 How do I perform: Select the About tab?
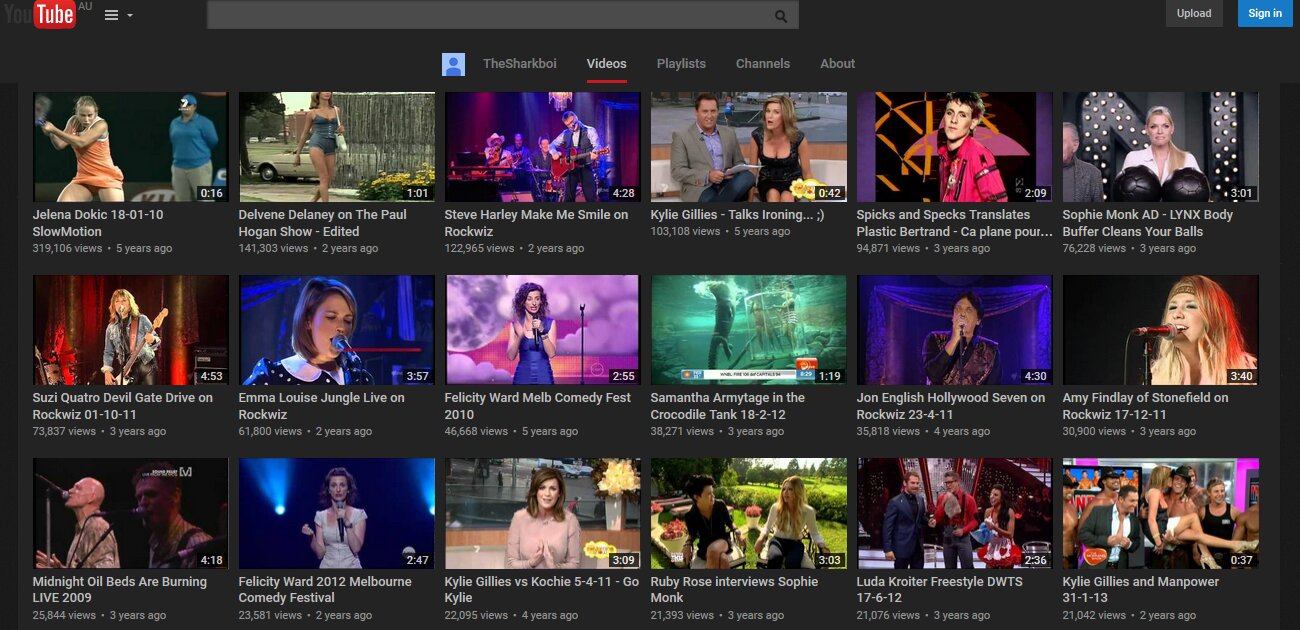pyautogui.click(x=837, y=64)
